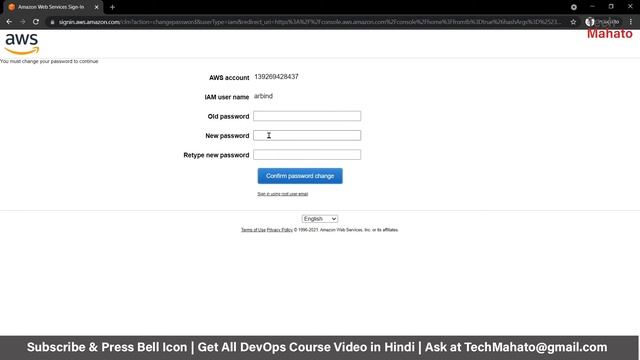
Task: Minimize the browser window
Action: [592, 7]
